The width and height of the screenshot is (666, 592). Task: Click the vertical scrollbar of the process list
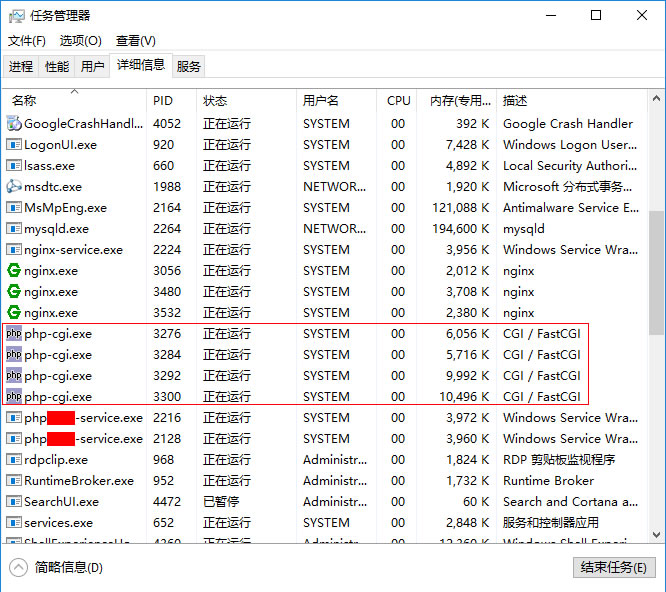(656, 270)
